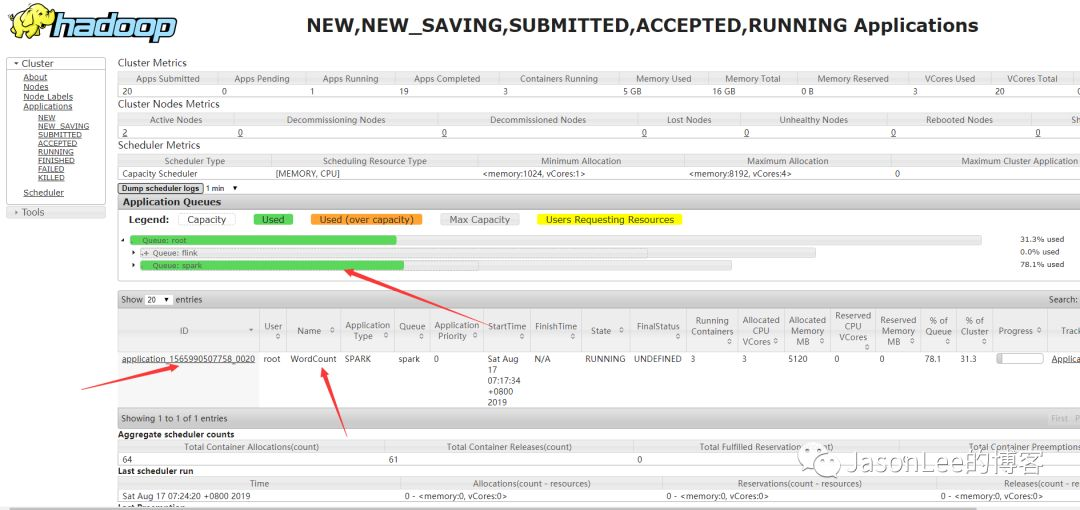The height and width of the screenshot is (510, 1080).
Task: Click yellow Users Requesting Resources swatch
Action: pyautogui.click(x=610, y=220)
